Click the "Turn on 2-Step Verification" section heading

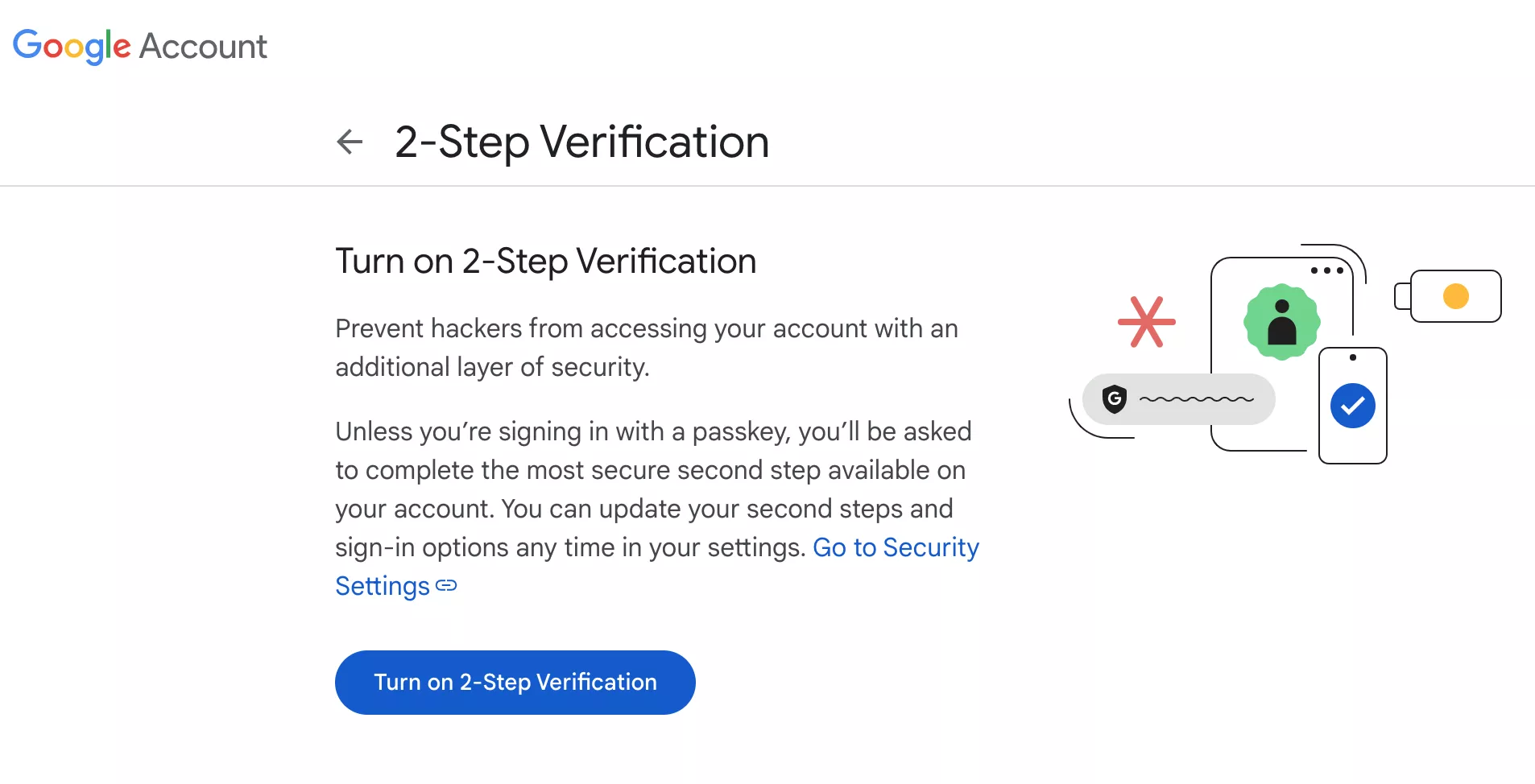point(545,261)
